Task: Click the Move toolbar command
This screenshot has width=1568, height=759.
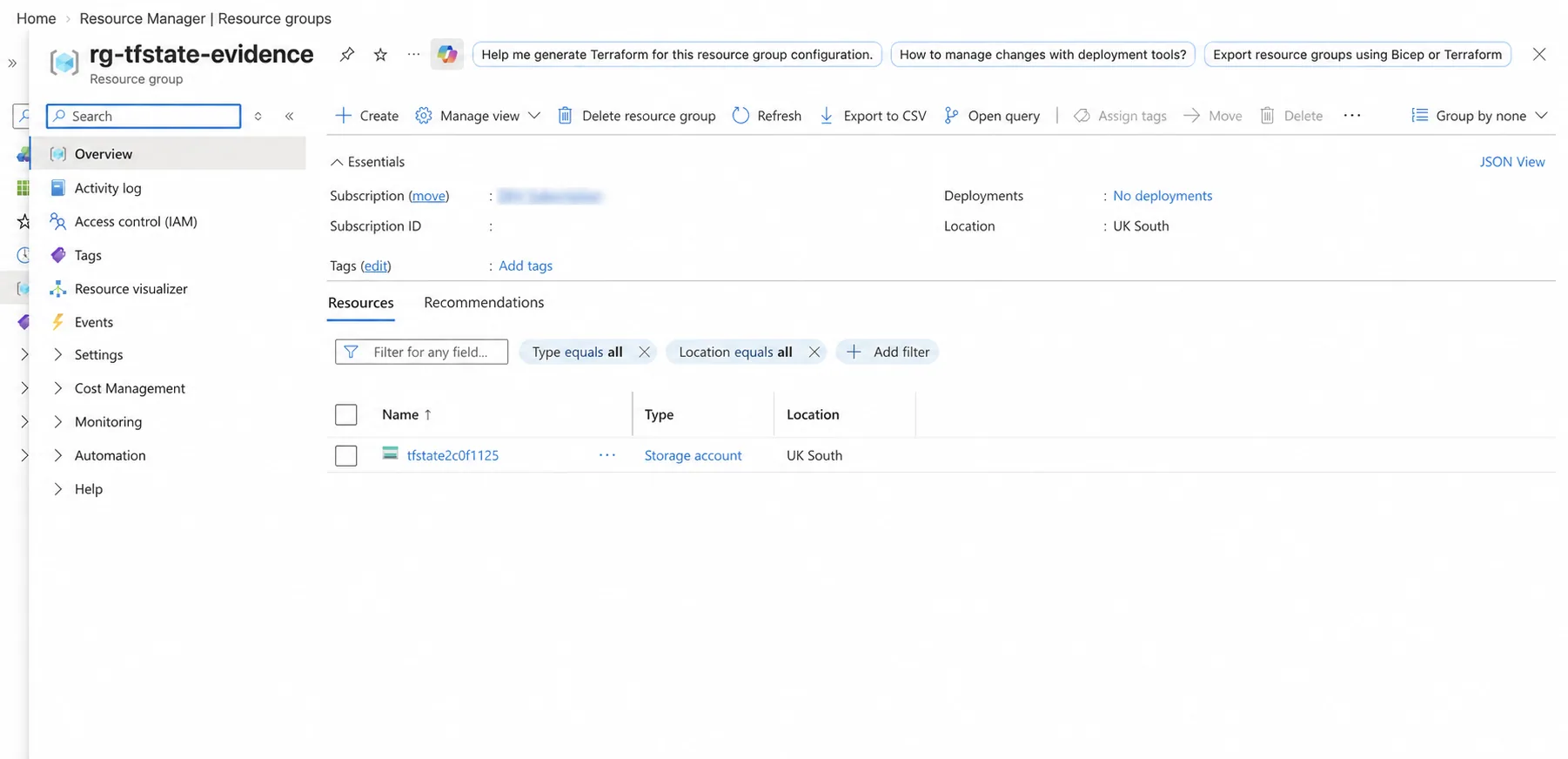Action: point(1213,116)
